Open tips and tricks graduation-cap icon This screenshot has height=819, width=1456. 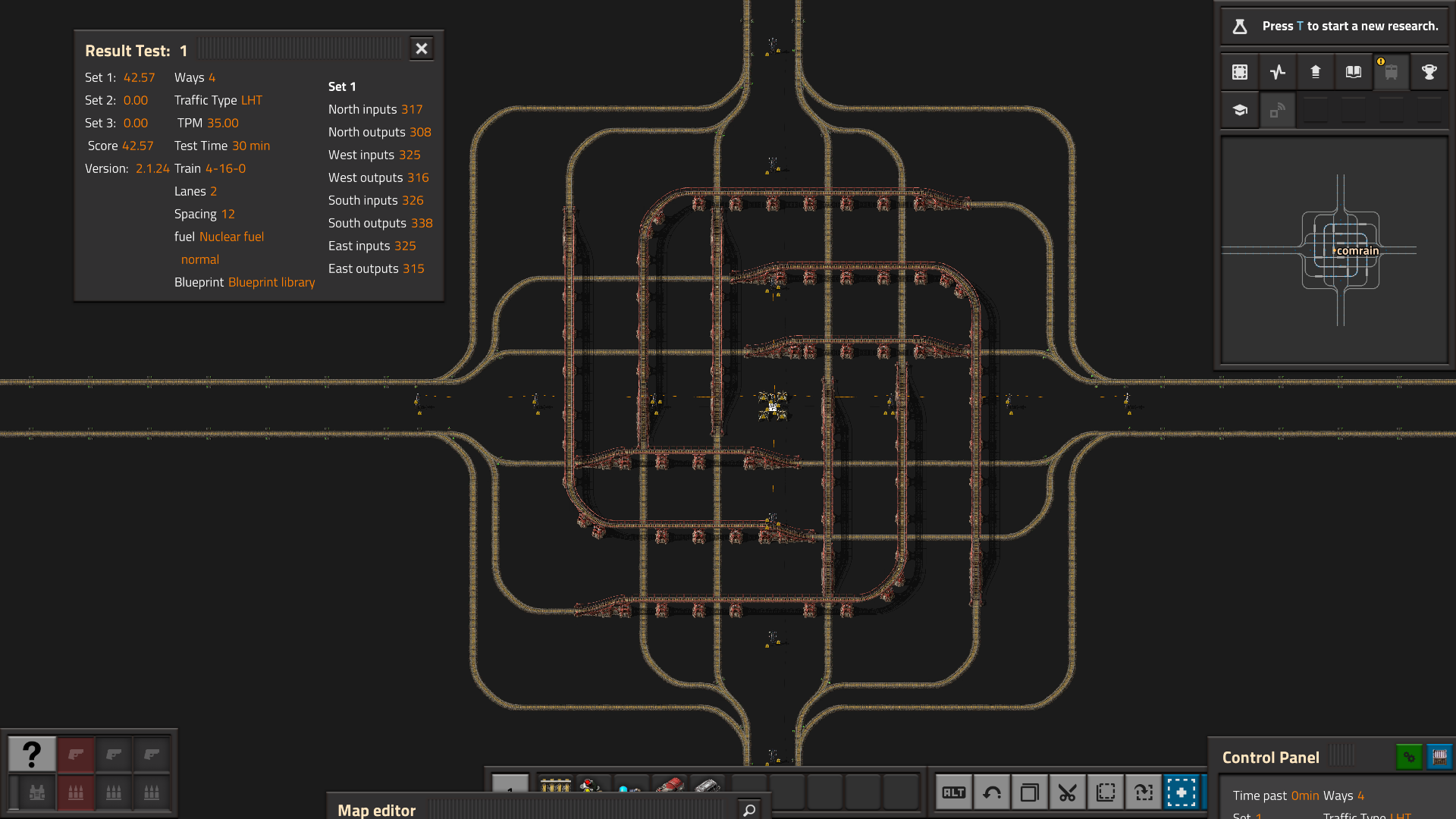coord(1240,110)
